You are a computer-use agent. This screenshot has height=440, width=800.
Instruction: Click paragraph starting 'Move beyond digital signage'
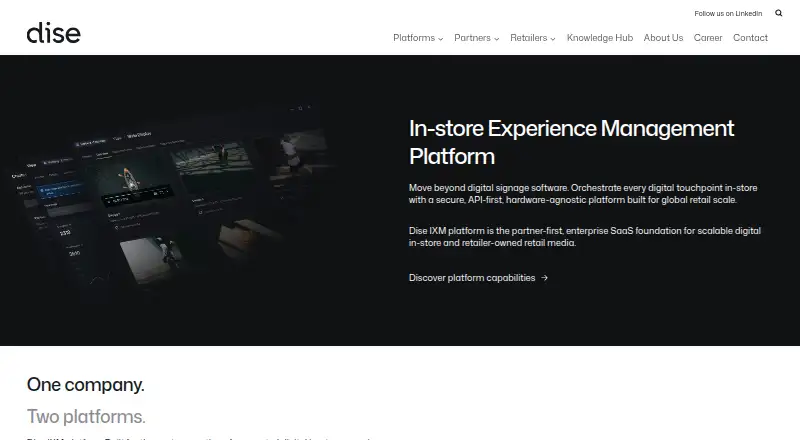[583, 194]
